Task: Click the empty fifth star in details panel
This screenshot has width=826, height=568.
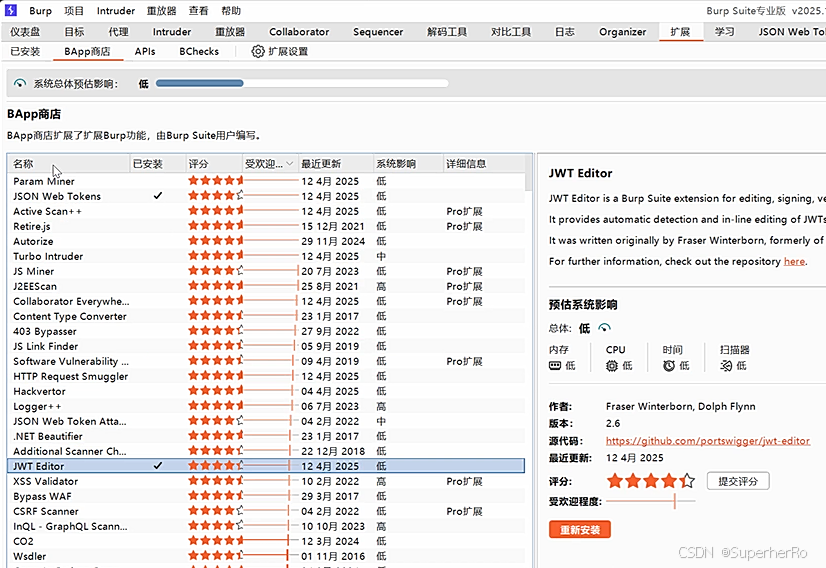Action: click(x=687, y=481)
